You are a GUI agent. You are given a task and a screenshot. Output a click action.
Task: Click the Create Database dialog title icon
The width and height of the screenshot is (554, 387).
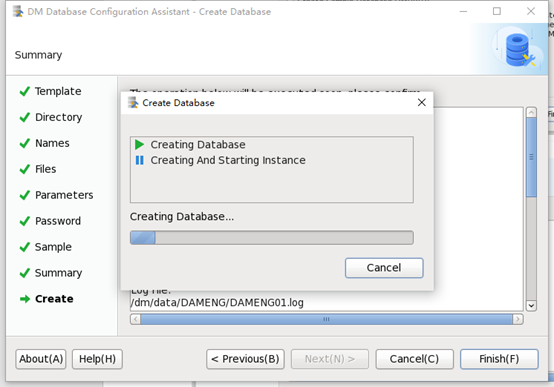133,103
